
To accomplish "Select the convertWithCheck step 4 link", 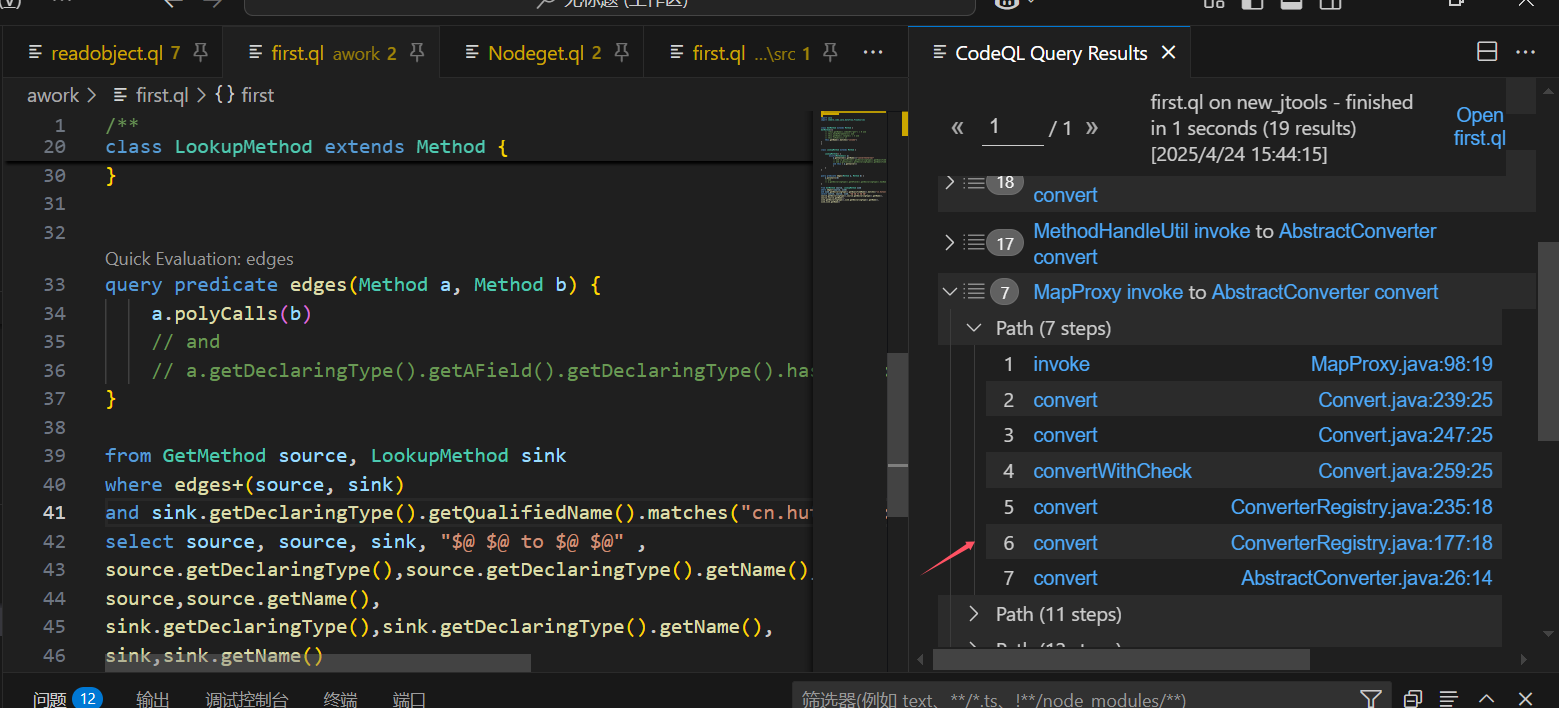I will [x=1112, y=471].
